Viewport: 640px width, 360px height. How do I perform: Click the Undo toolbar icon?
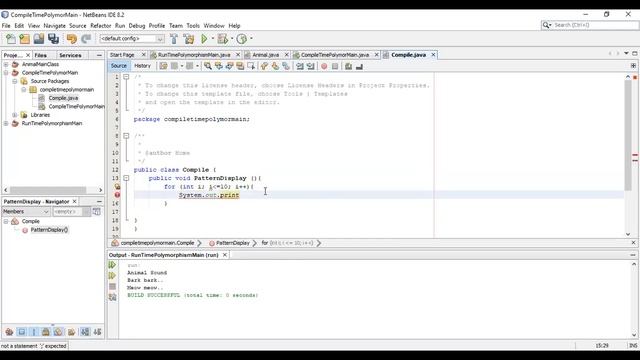[72, 39]
